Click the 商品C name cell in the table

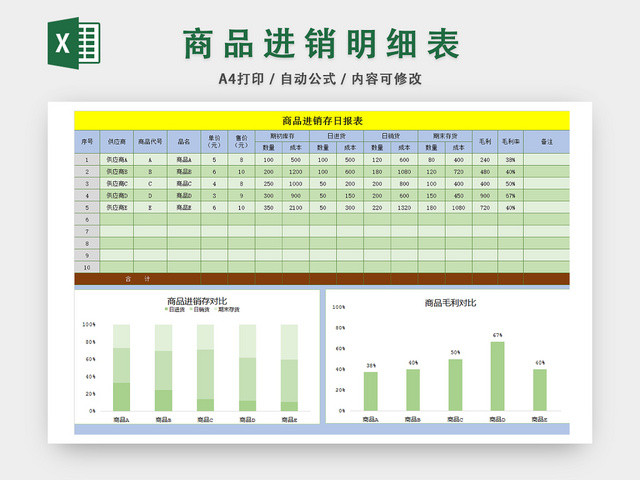pos(184,183)
